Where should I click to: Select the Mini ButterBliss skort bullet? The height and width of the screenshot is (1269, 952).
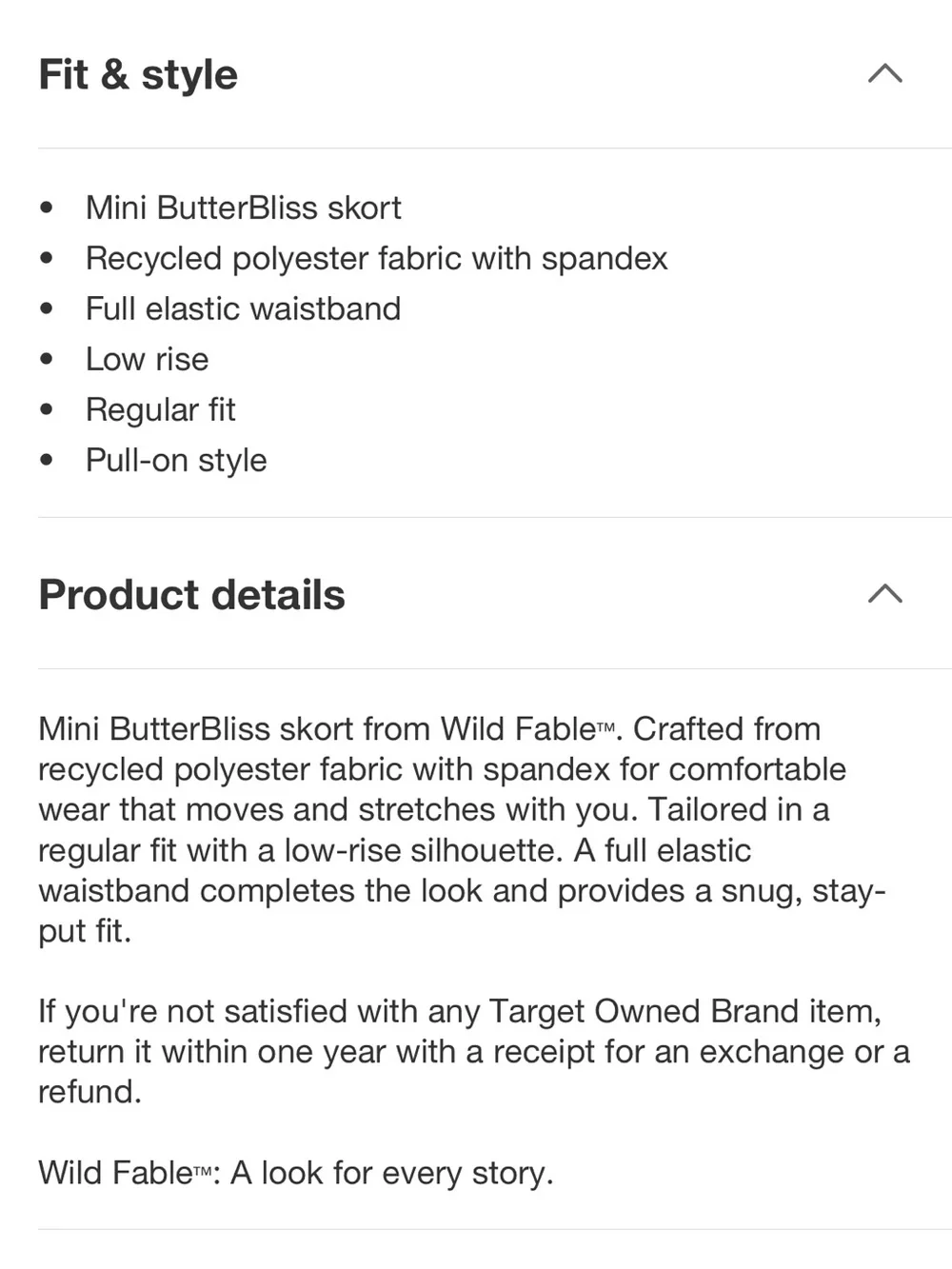(x=243, y=208)
